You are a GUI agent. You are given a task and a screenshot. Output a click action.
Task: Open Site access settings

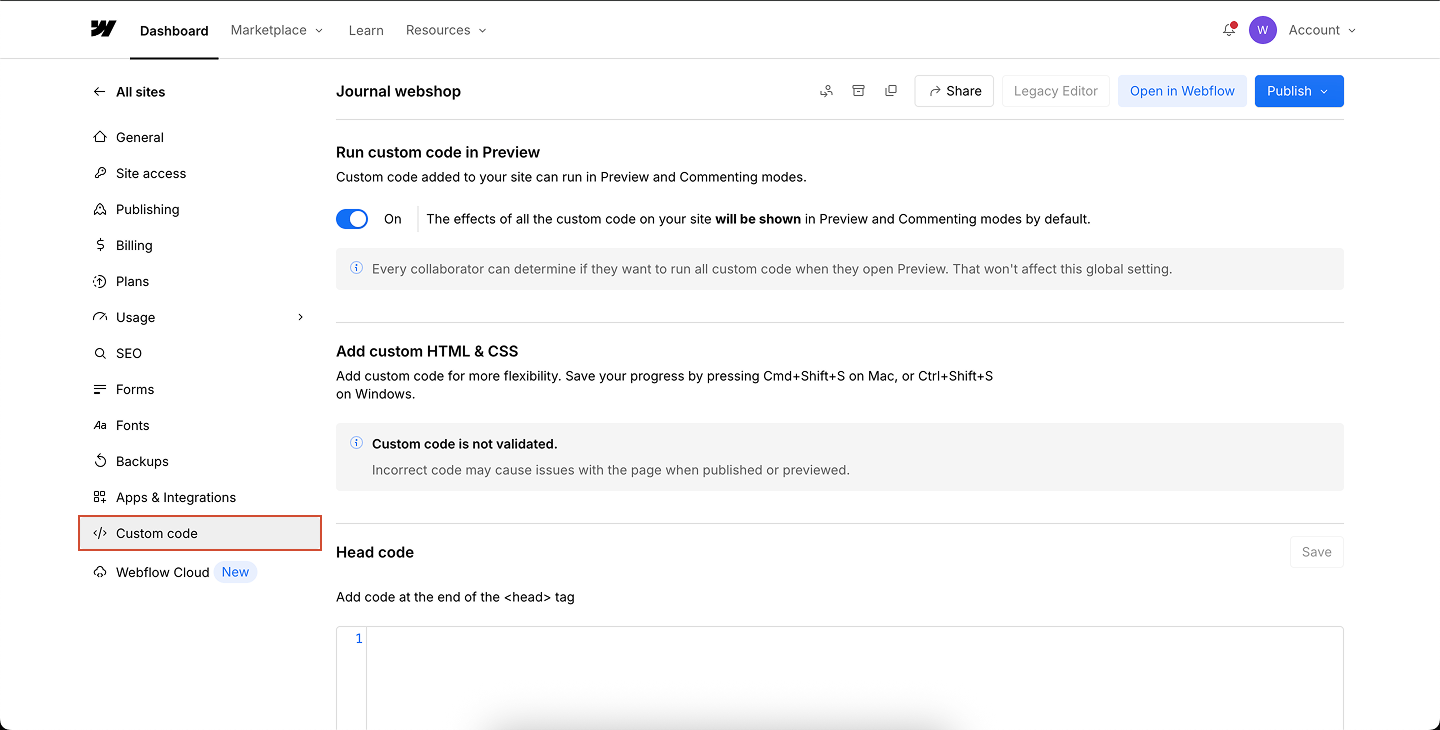(x=200, y=173)
